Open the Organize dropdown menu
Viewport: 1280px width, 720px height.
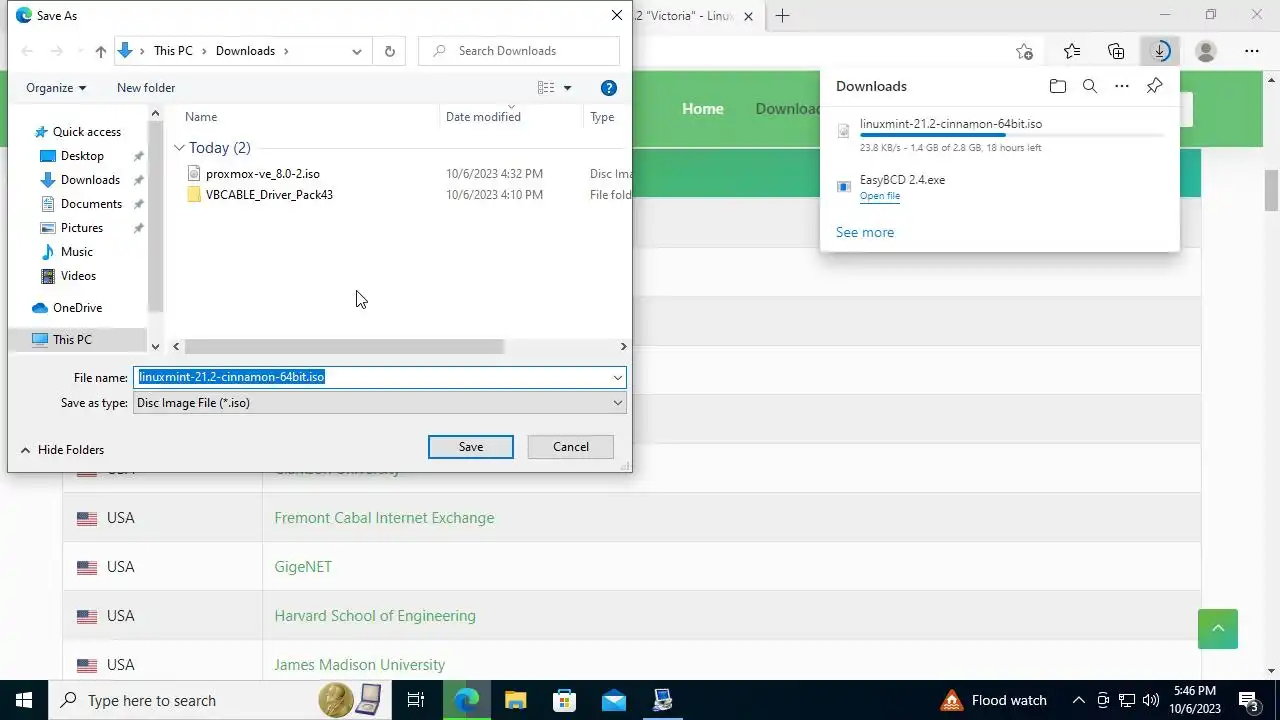(x=56, y=88)
